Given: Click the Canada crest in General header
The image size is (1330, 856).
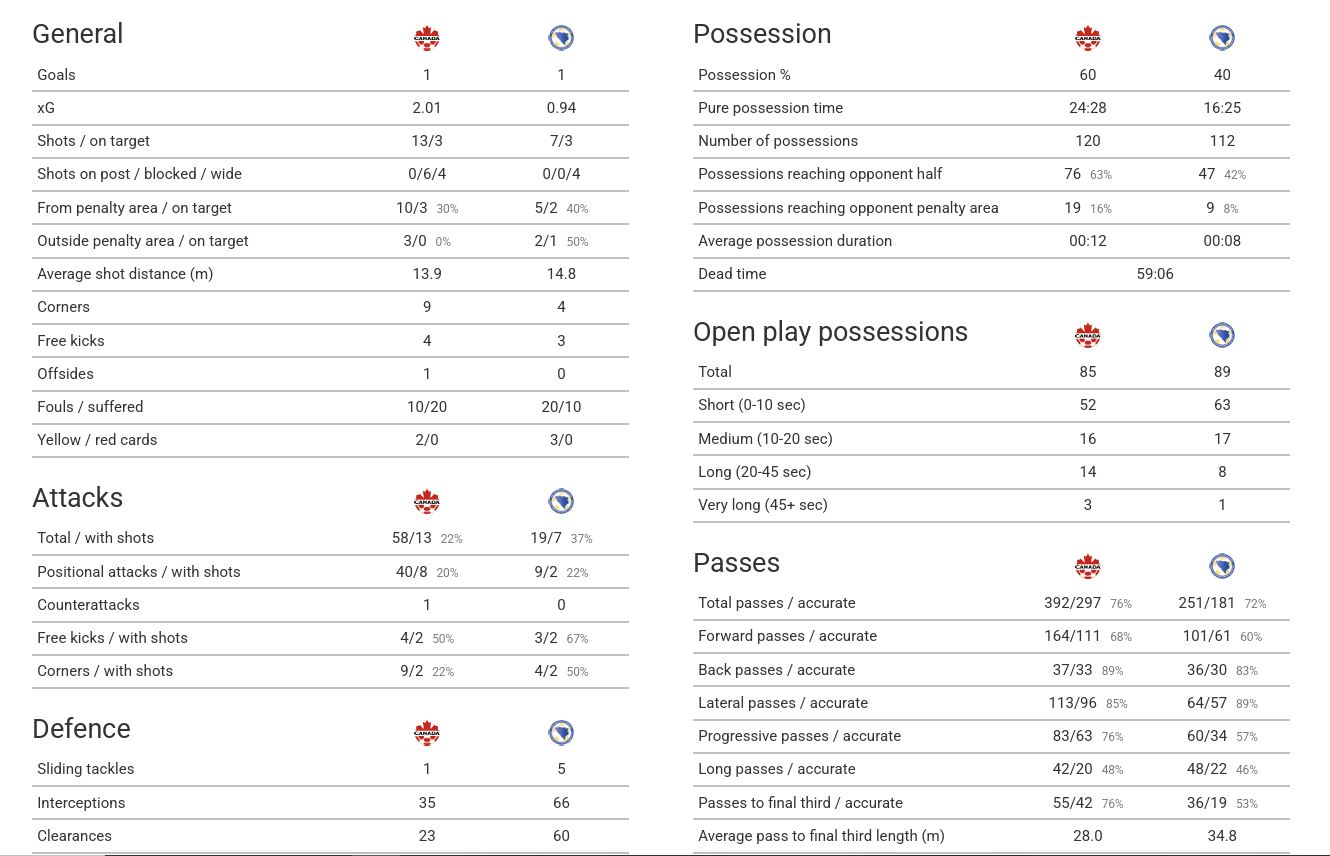Looking at the screenshot, I should click(427, 38).
